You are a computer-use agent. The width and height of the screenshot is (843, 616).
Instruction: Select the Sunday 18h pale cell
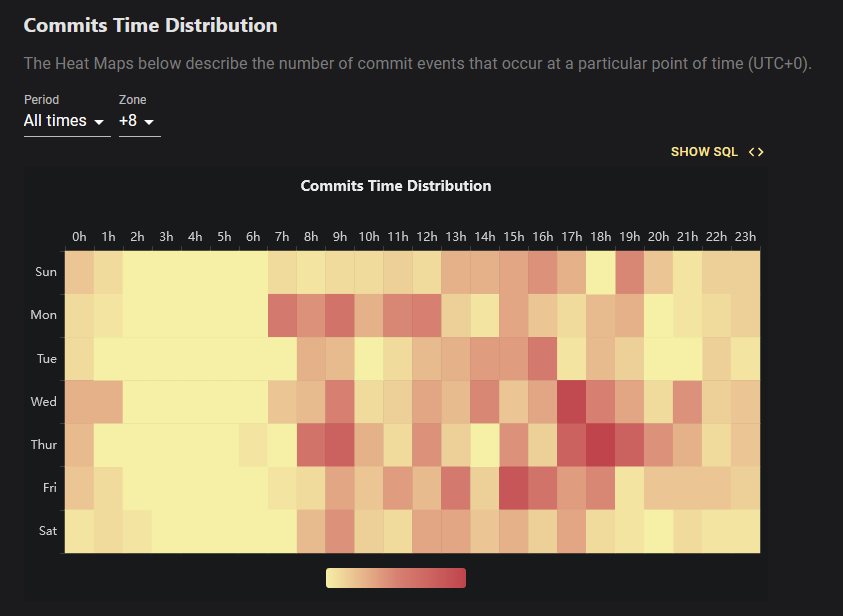point(601,273)
